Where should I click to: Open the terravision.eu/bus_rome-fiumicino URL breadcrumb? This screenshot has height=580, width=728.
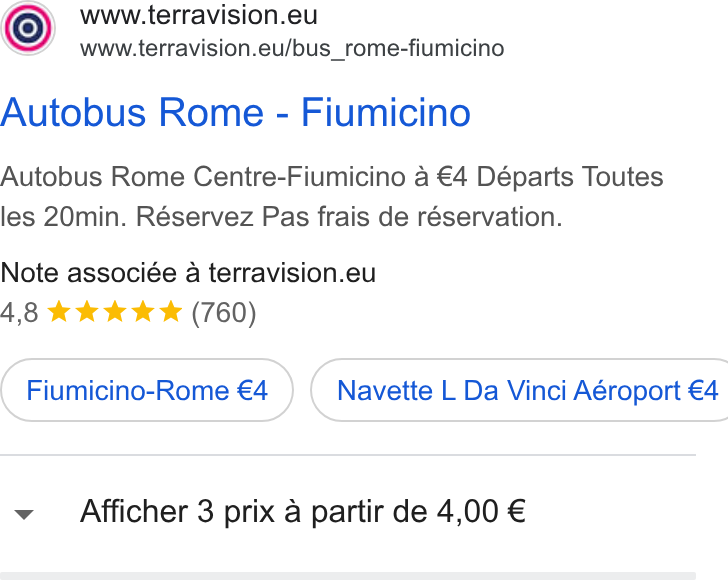pyautogui.click(x=292, y=48)
